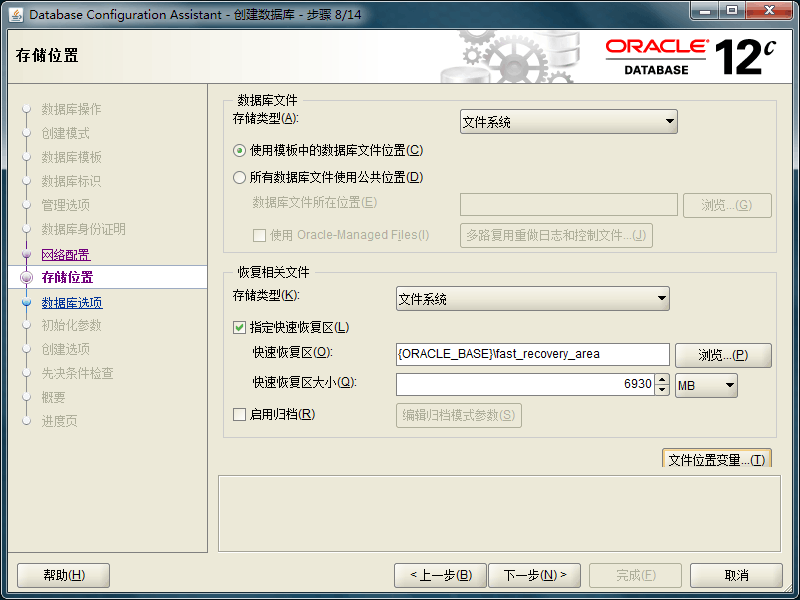Toggle 指定快速恢复区 checkbox
800x600 pixels.
(x=239, y=327)
